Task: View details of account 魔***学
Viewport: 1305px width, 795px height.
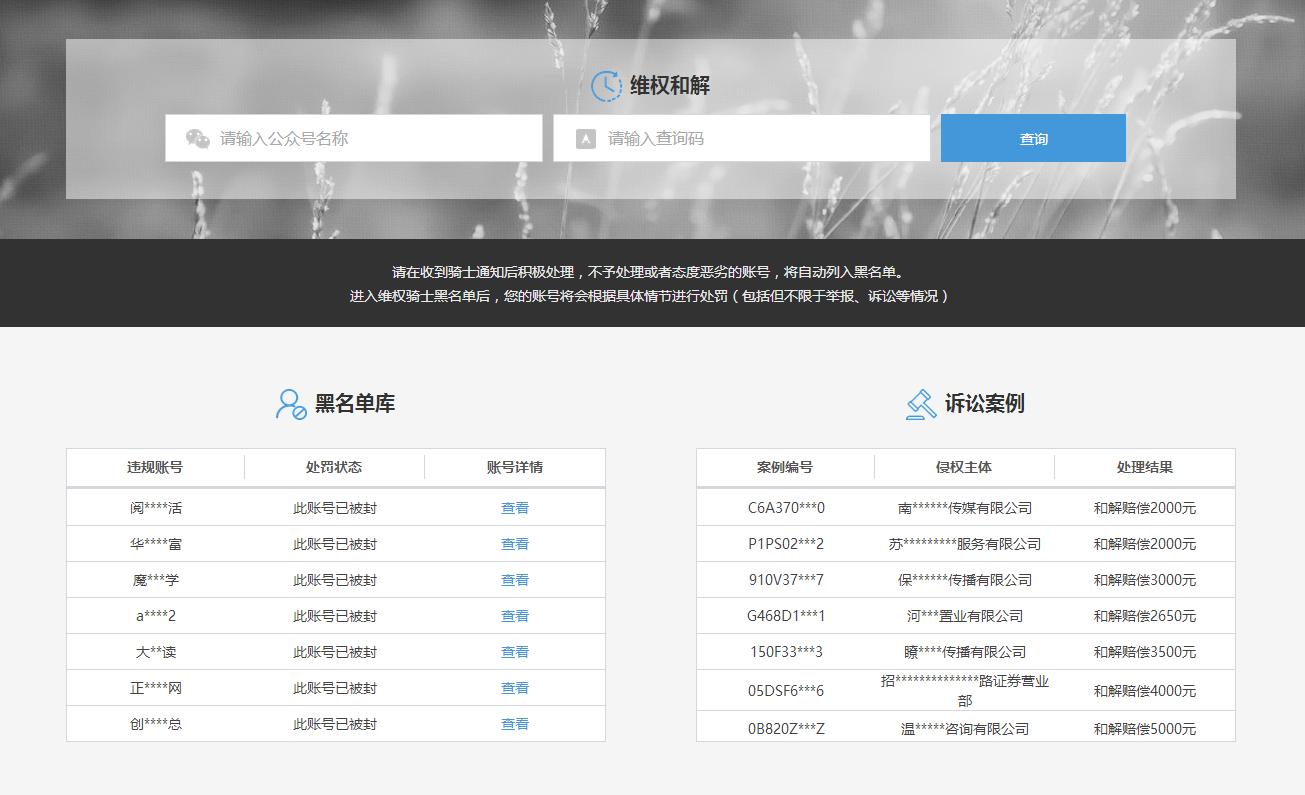Action: click(x=515, y=580)
